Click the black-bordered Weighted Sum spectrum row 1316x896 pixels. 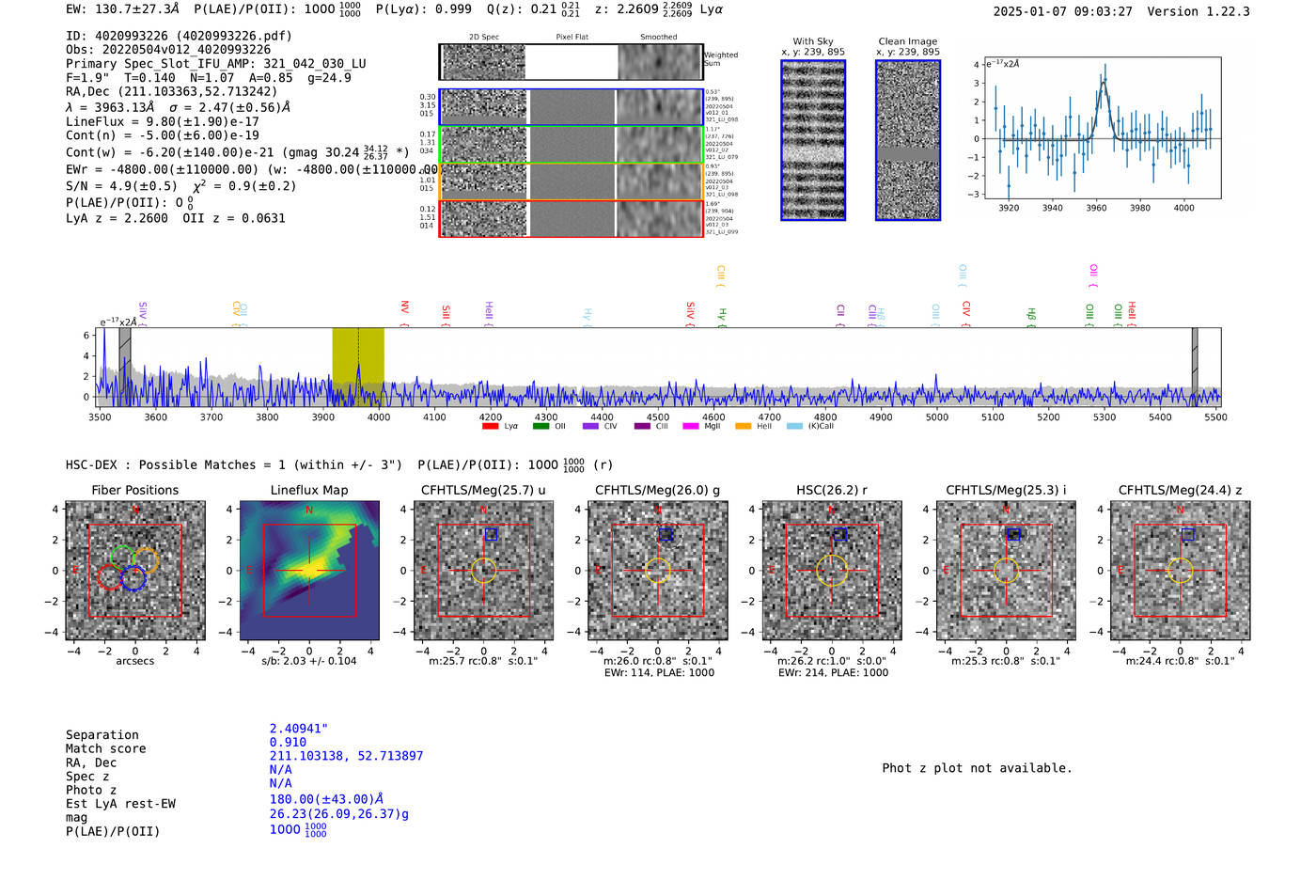click(572, 62)
